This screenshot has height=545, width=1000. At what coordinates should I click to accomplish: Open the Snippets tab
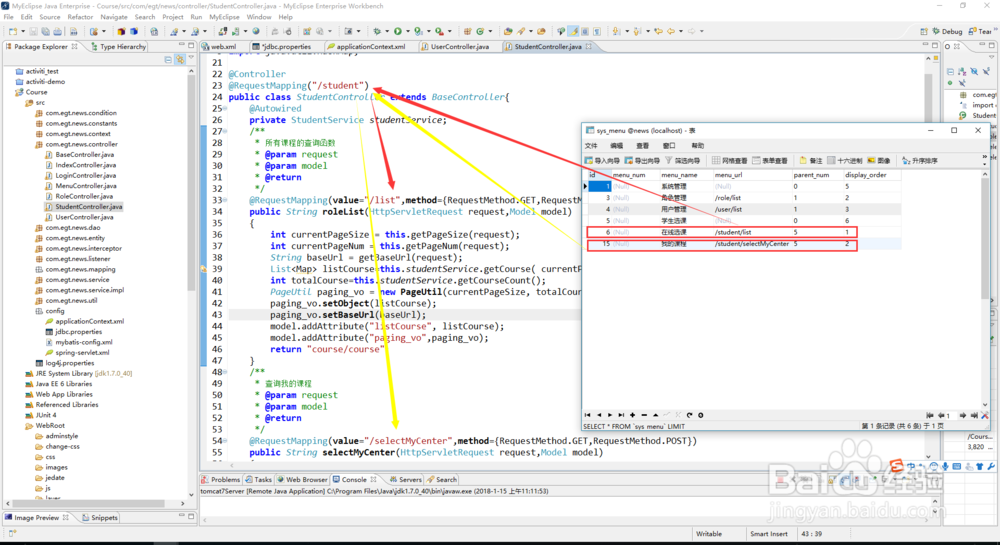click(100, 518)
